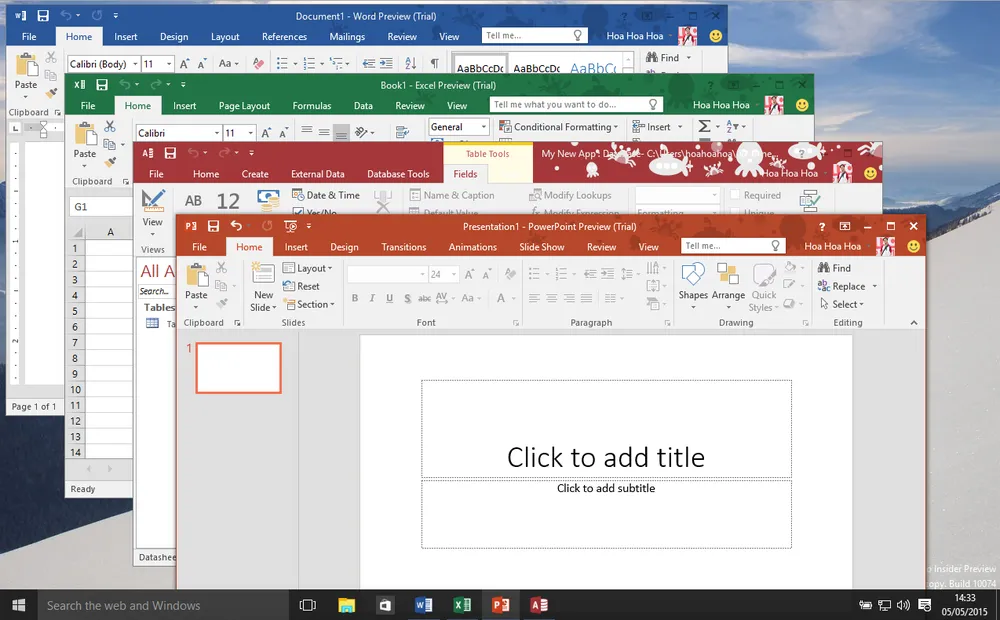Screen dimensions: 1000x620
Task: Tick the Required checkbox in Access
Action: point(736,196)
